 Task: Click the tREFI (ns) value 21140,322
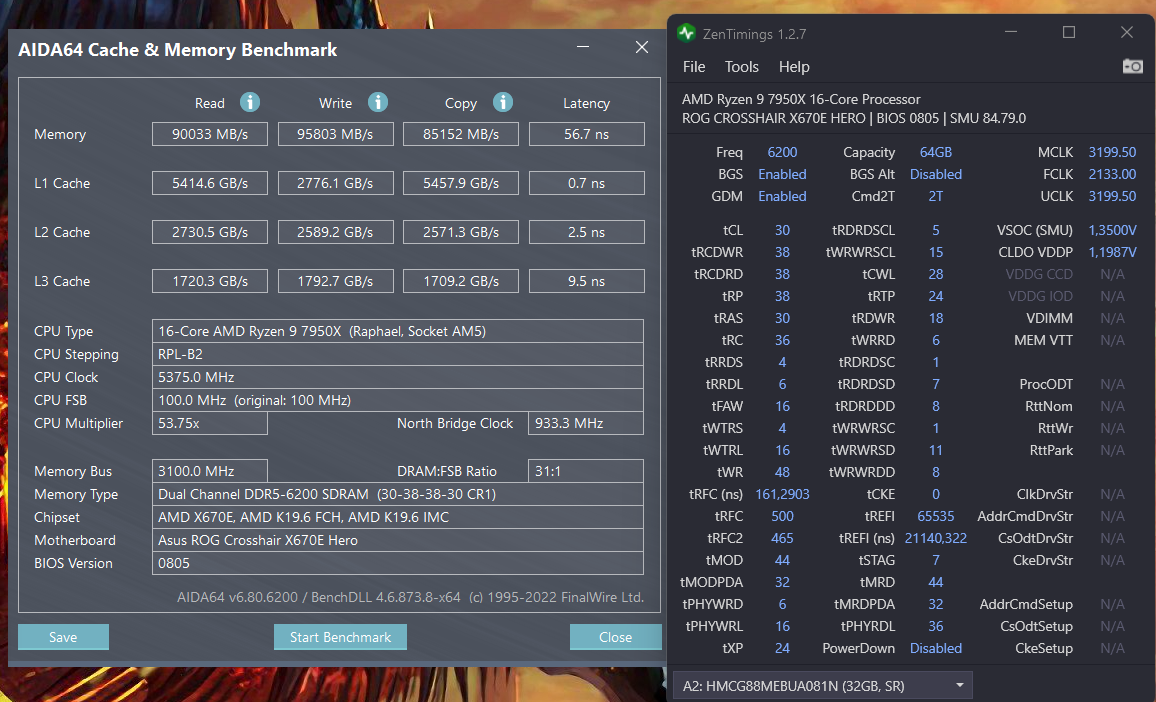pyautogui.click(x=936, y=538)
